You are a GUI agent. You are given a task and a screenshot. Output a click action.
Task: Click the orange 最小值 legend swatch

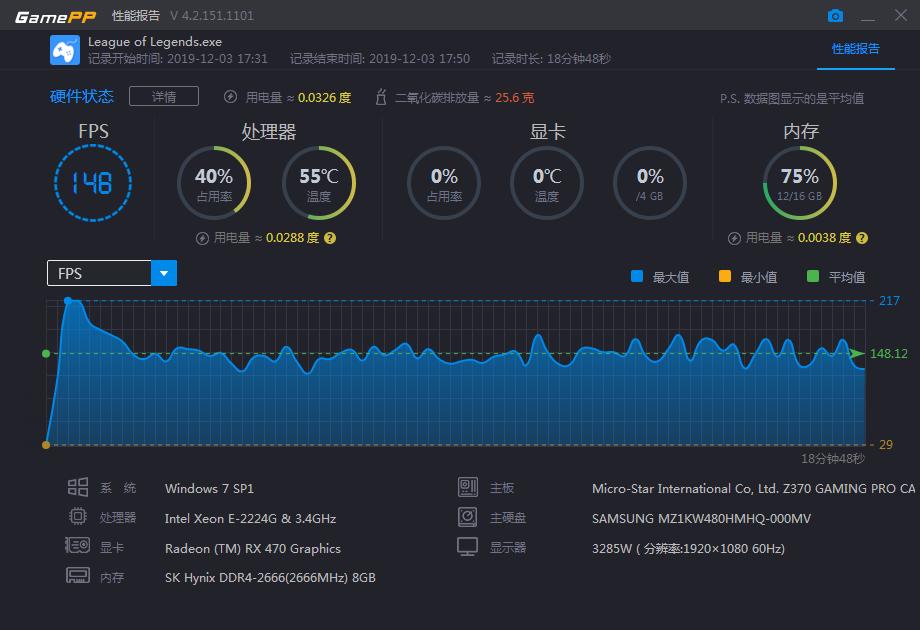[725, 276]
